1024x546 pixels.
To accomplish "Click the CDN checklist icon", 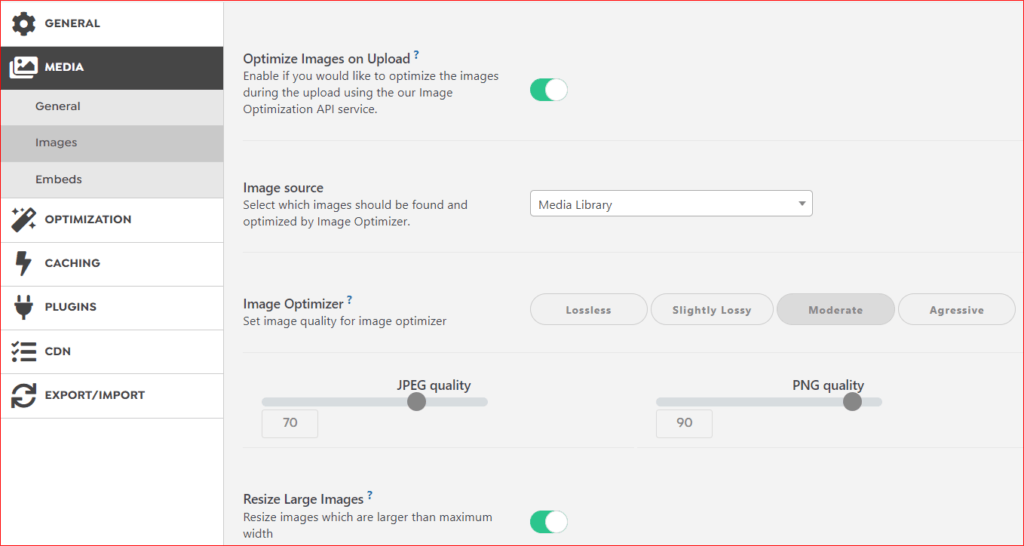I will (x=24, y=351).
